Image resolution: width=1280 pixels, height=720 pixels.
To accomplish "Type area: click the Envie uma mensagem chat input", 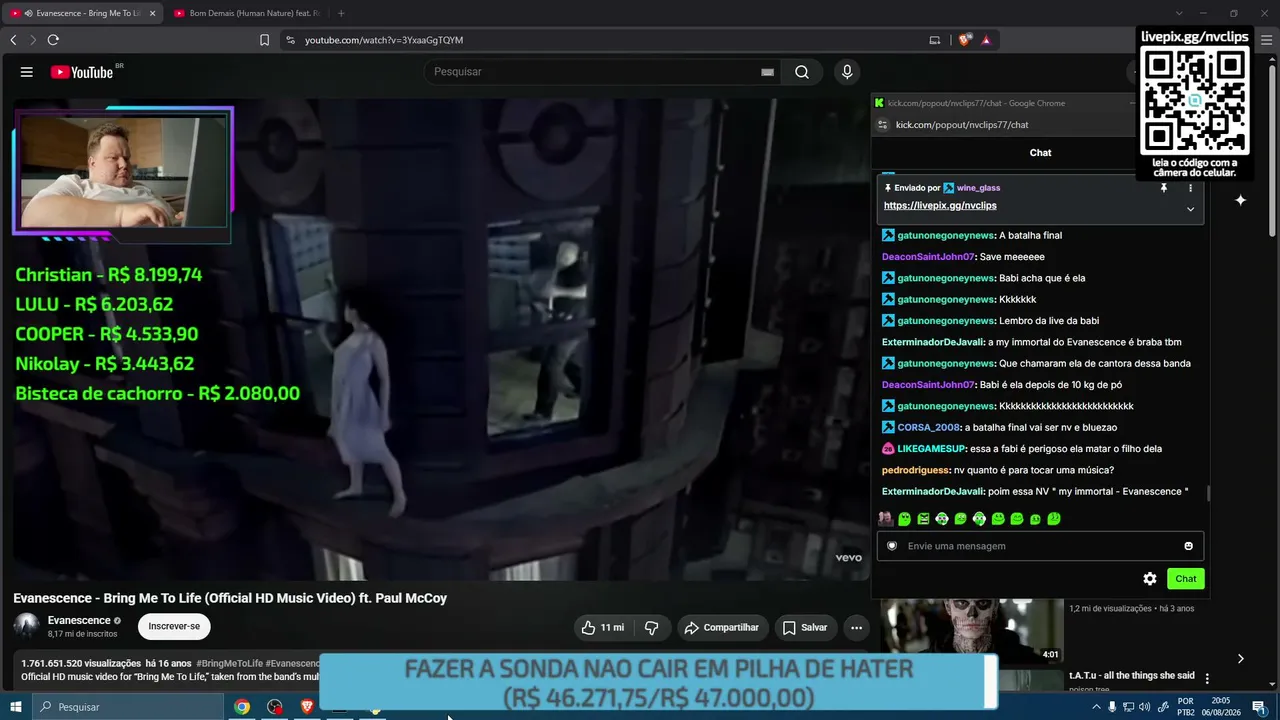I will [1040, 546].
